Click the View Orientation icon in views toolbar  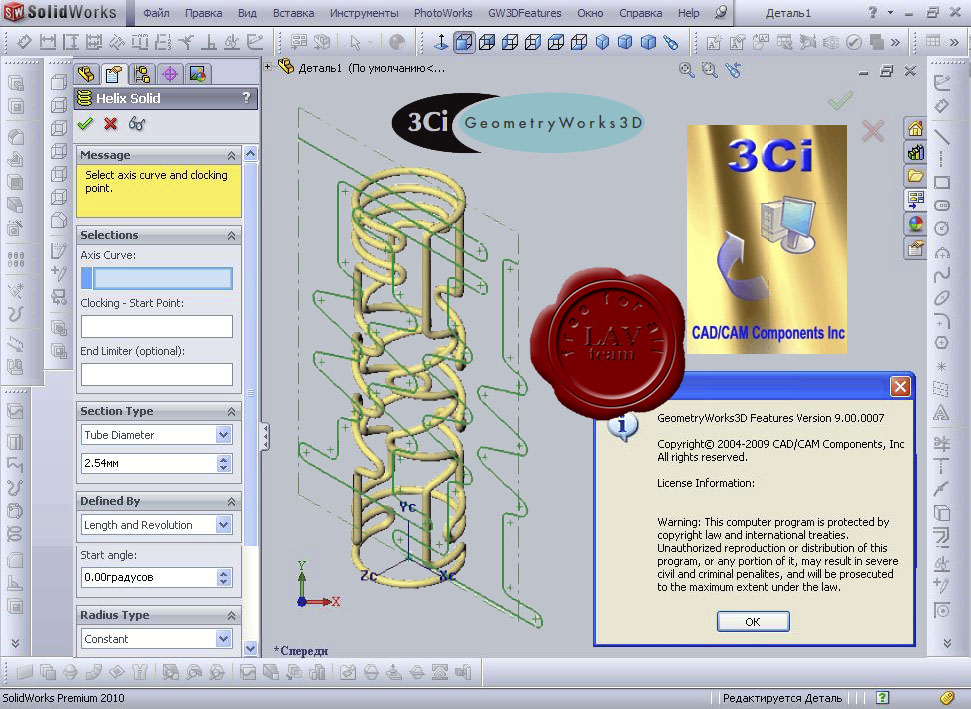click(671, 42)
